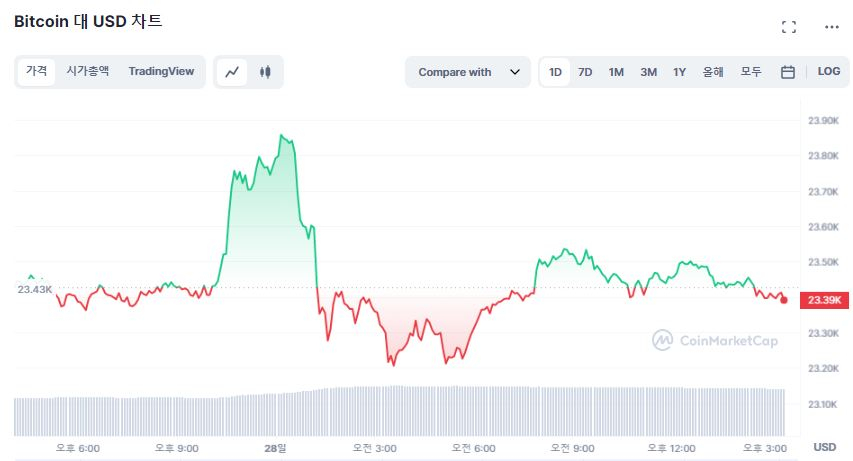Open the three-dot more options menu
This screenshot has height=461, width=853.
pos(831,27)
